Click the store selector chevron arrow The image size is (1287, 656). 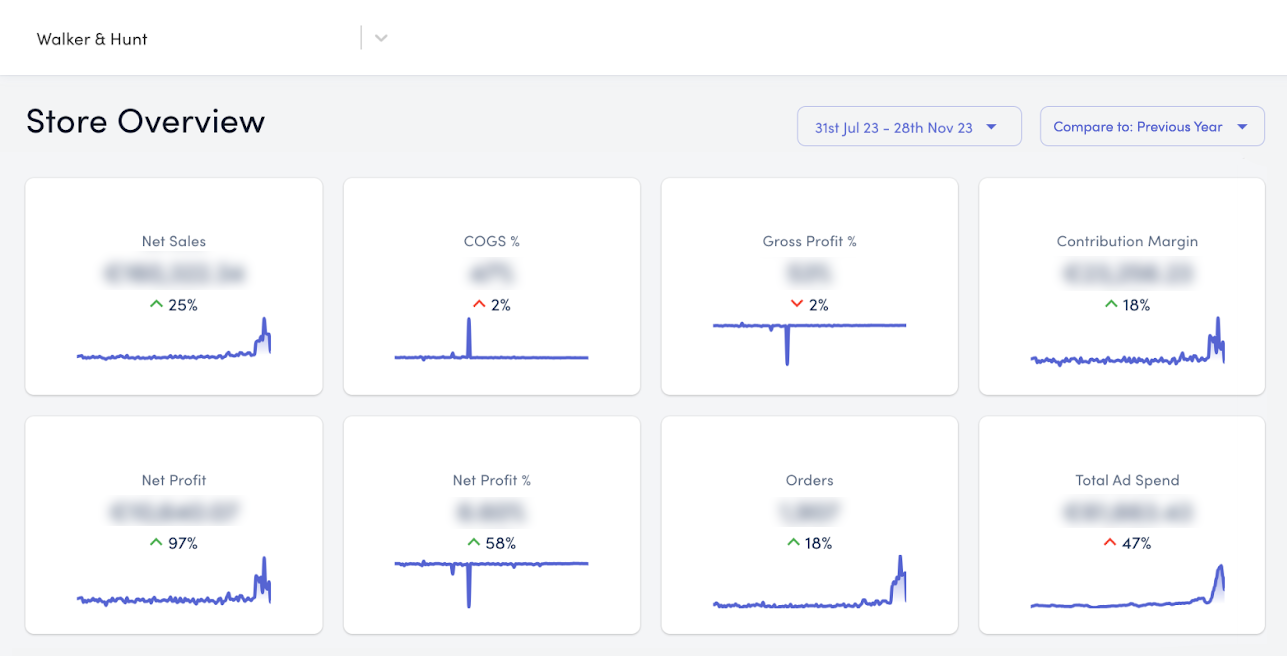coord(381,39)
